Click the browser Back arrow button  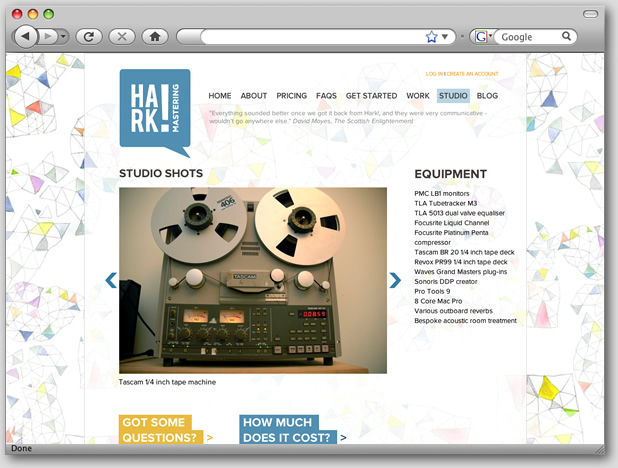click(x=25, y=36)
